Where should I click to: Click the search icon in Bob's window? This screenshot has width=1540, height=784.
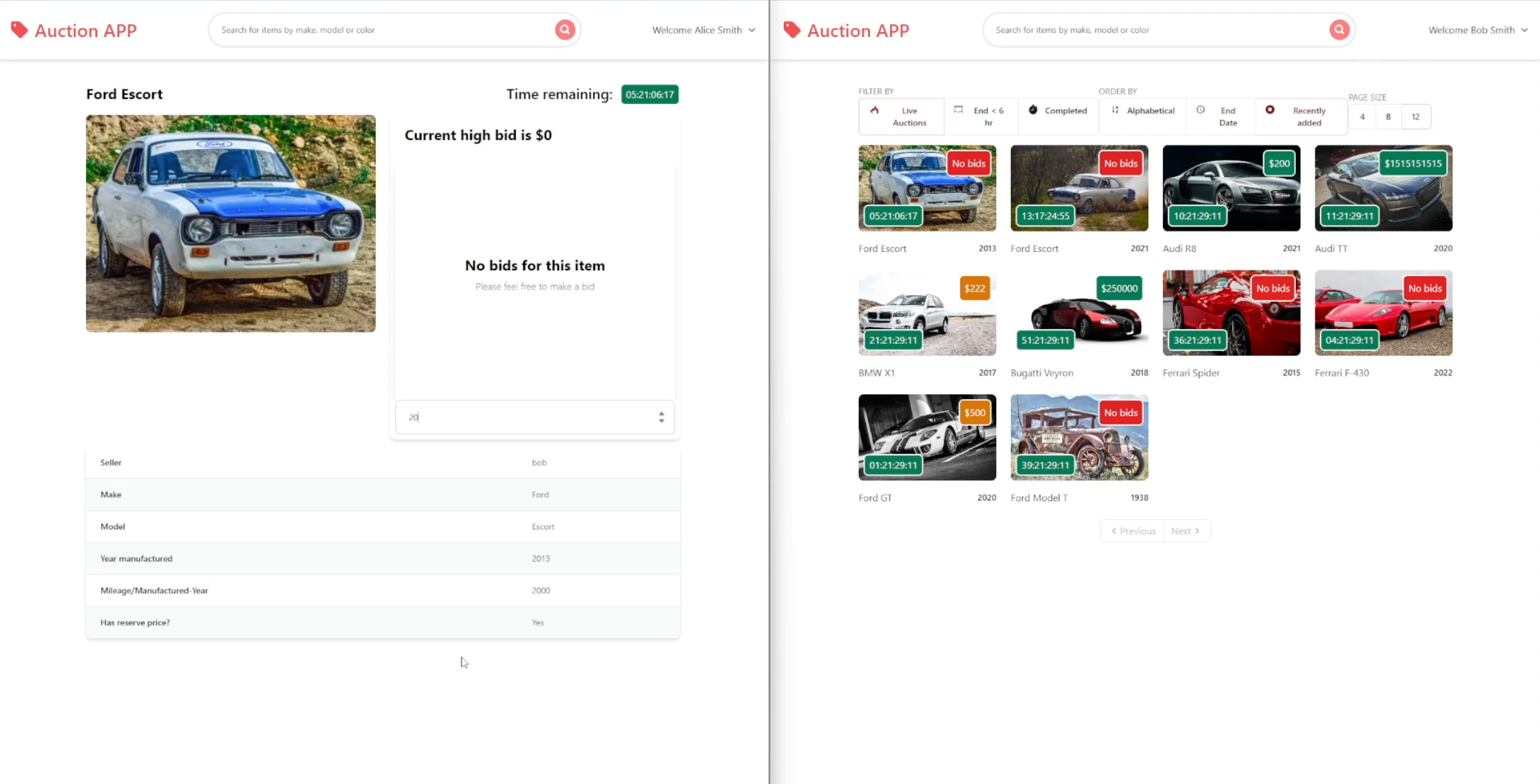tap(1339, 30)
